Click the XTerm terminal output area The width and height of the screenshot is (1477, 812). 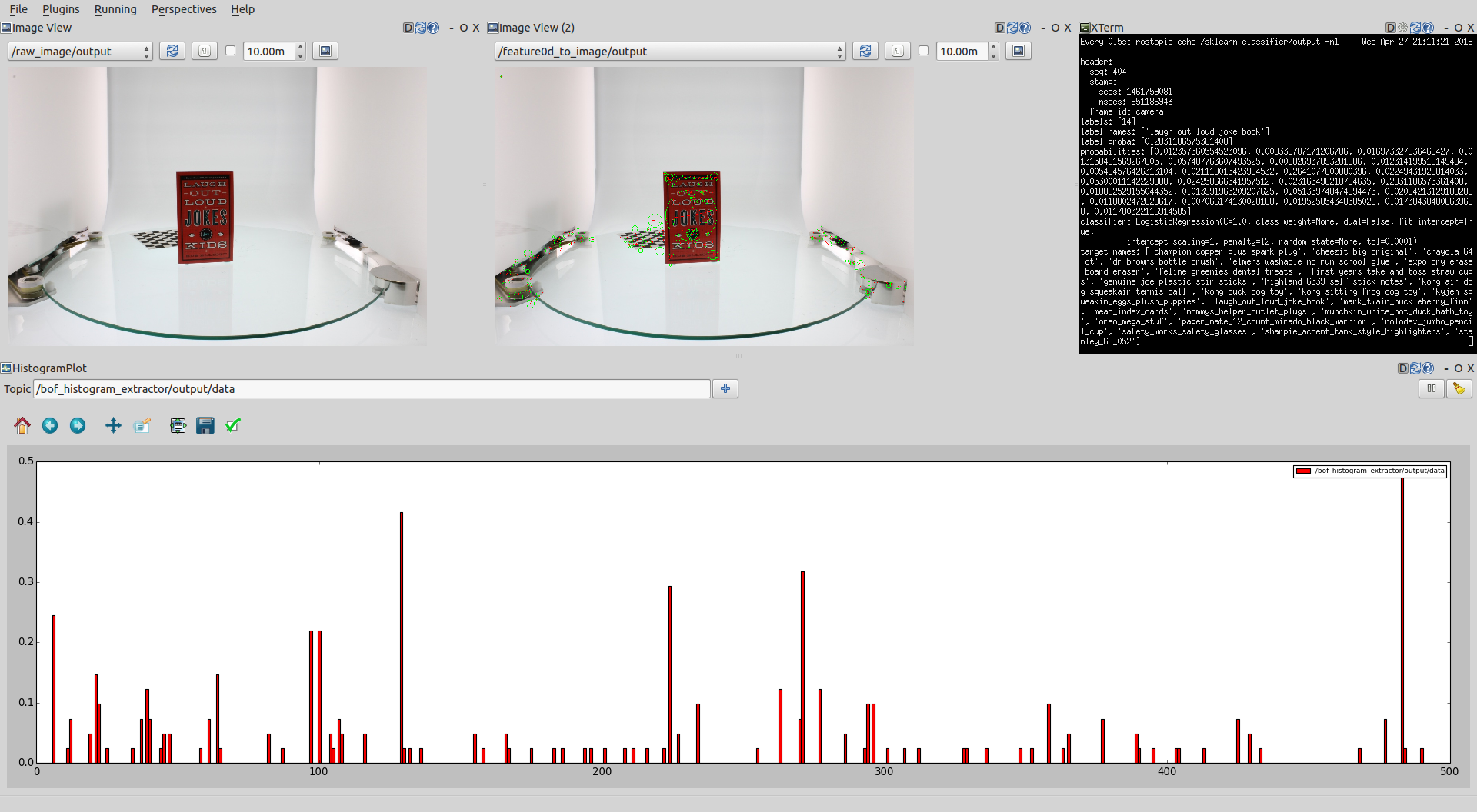[1277, 194]
